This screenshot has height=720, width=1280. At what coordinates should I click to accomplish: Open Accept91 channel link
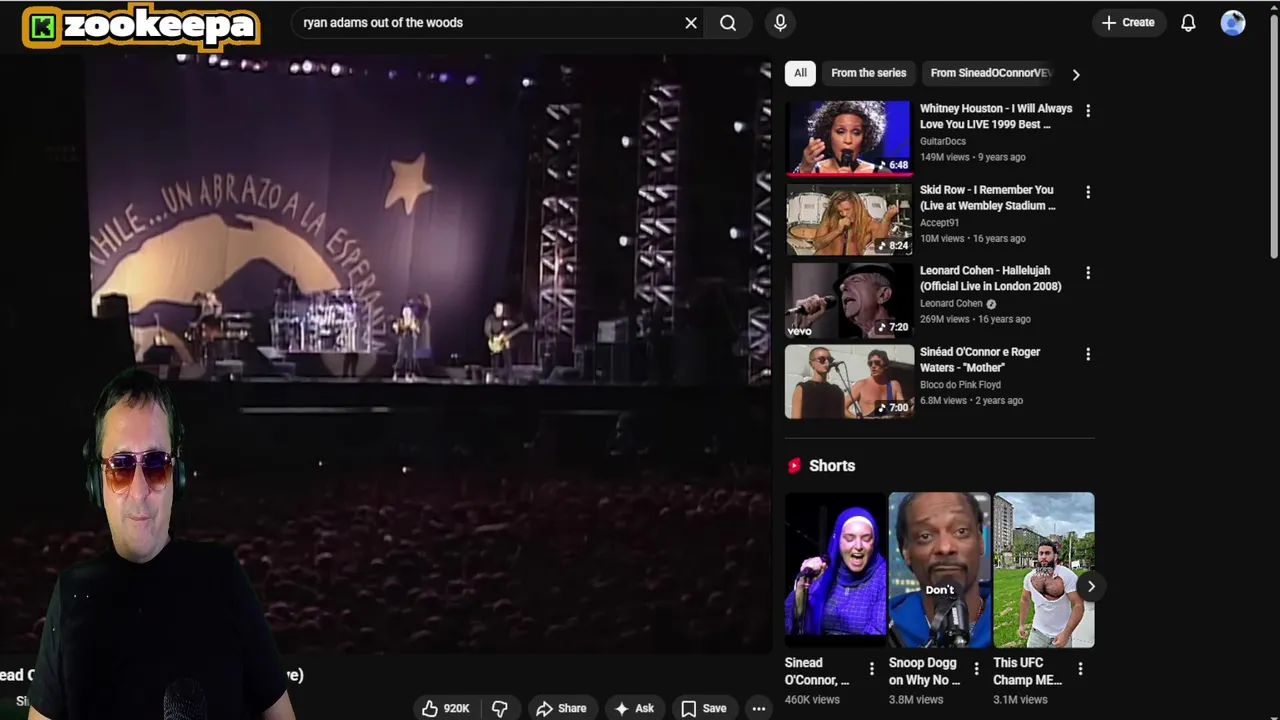point(939,223)
